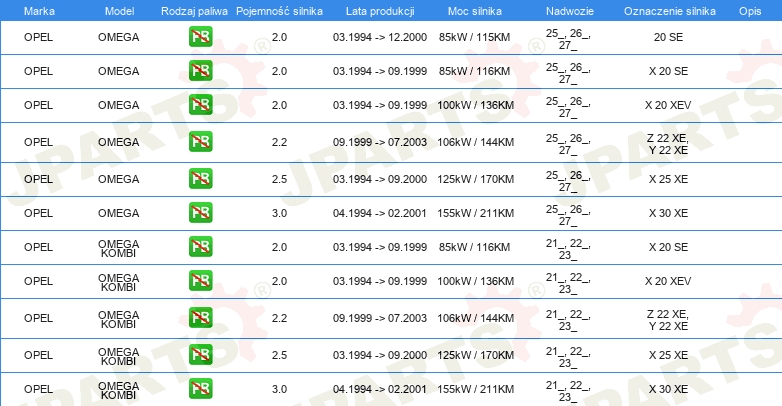Select the 03.1994 -> 12.2000 production years cell

[x=380, y=37]
